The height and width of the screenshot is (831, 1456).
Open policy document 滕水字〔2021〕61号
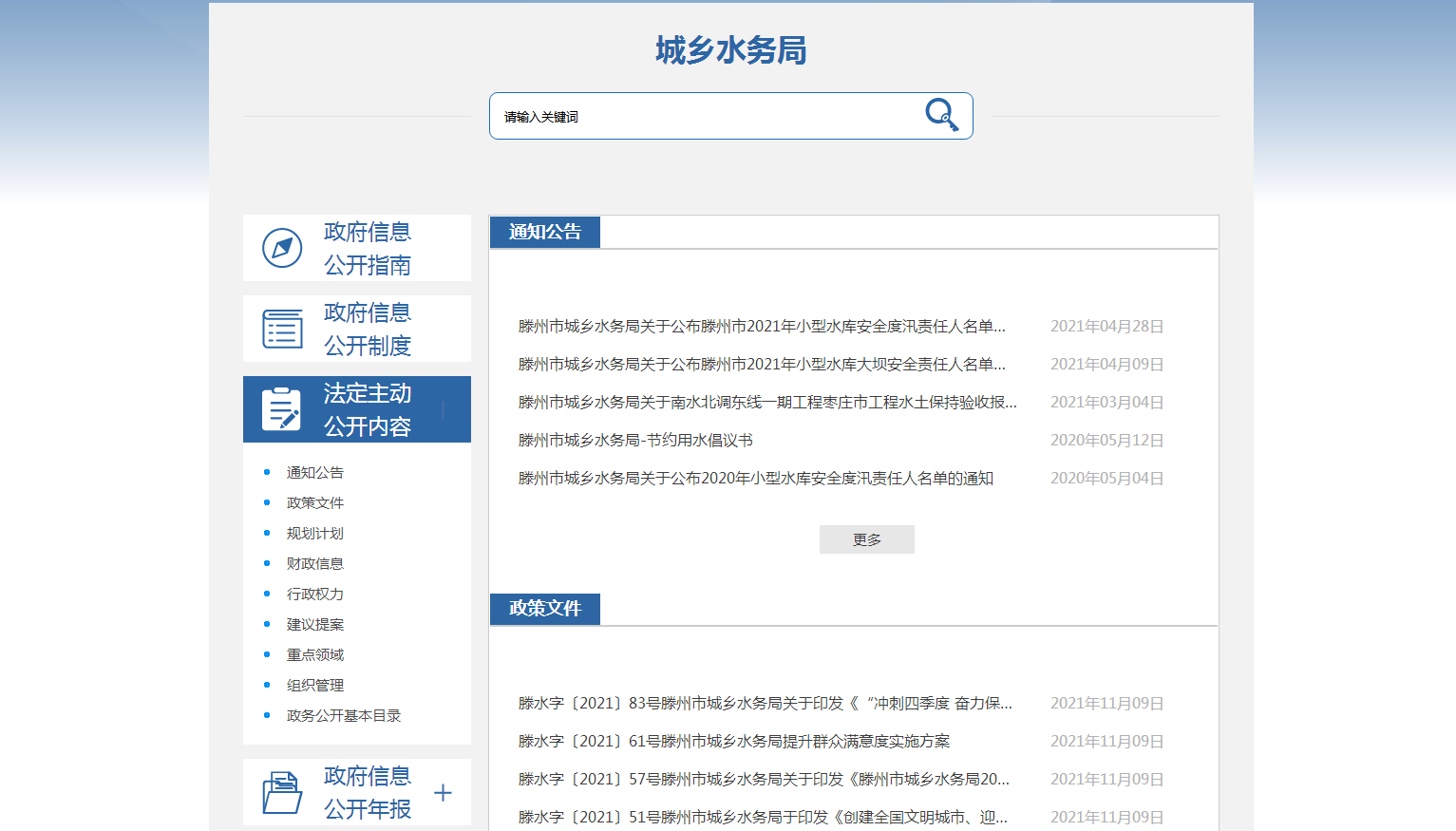click(x=734, y=741)
